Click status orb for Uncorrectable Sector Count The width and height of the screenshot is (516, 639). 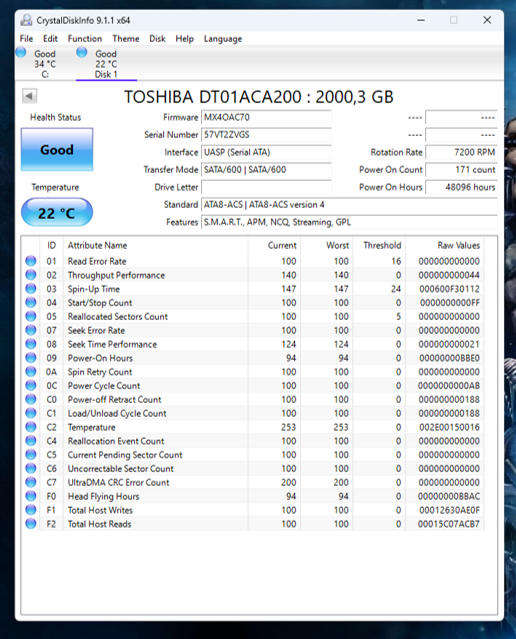click(31, 469)
